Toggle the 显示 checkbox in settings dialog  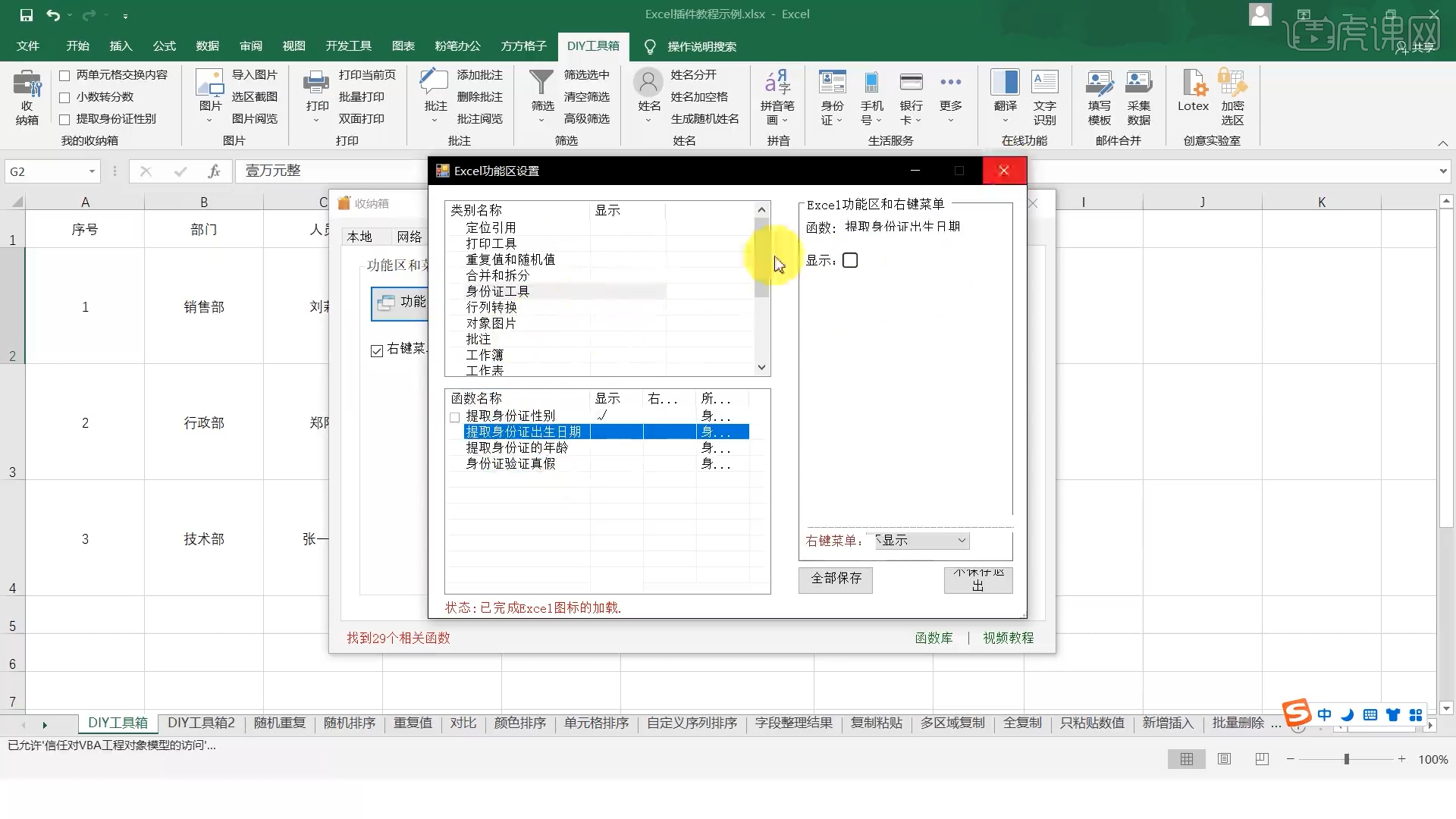(x=850, y=260)
